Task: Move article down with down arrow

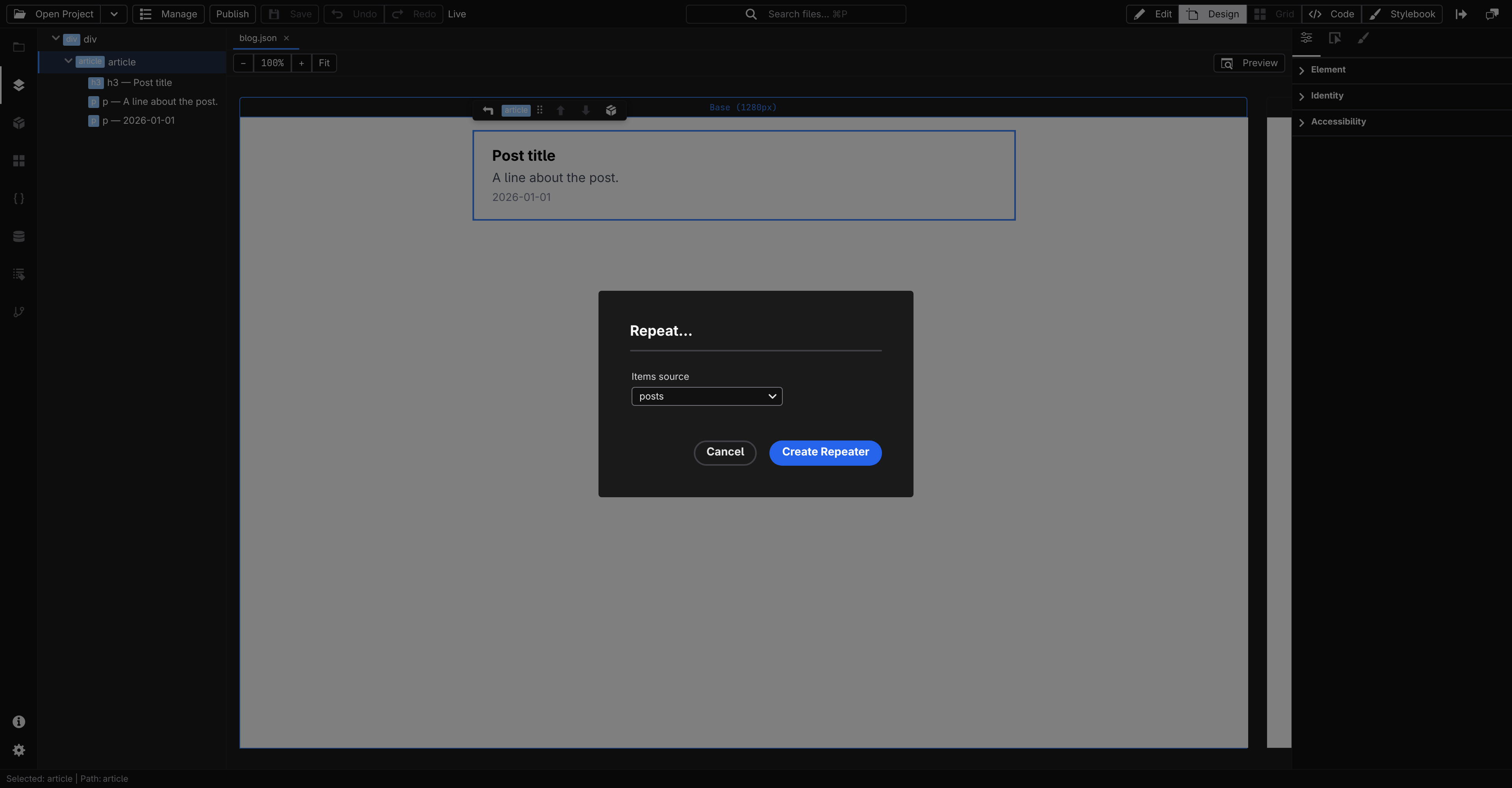Action: pyautogui.click(x=586, y=110)
